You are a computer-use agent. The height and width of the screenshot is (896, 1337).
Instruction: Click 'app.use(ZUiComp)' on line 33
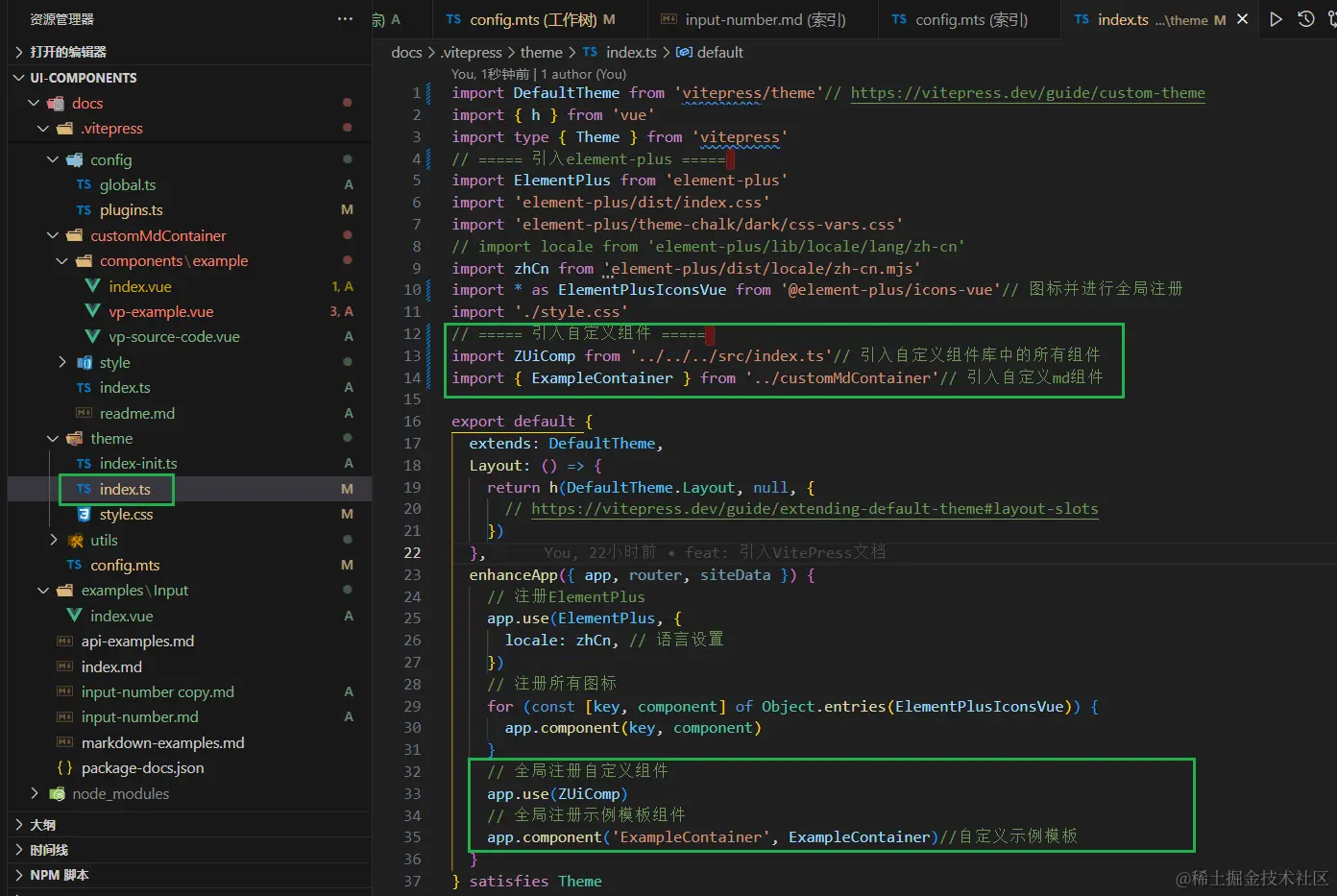point(557,794)
